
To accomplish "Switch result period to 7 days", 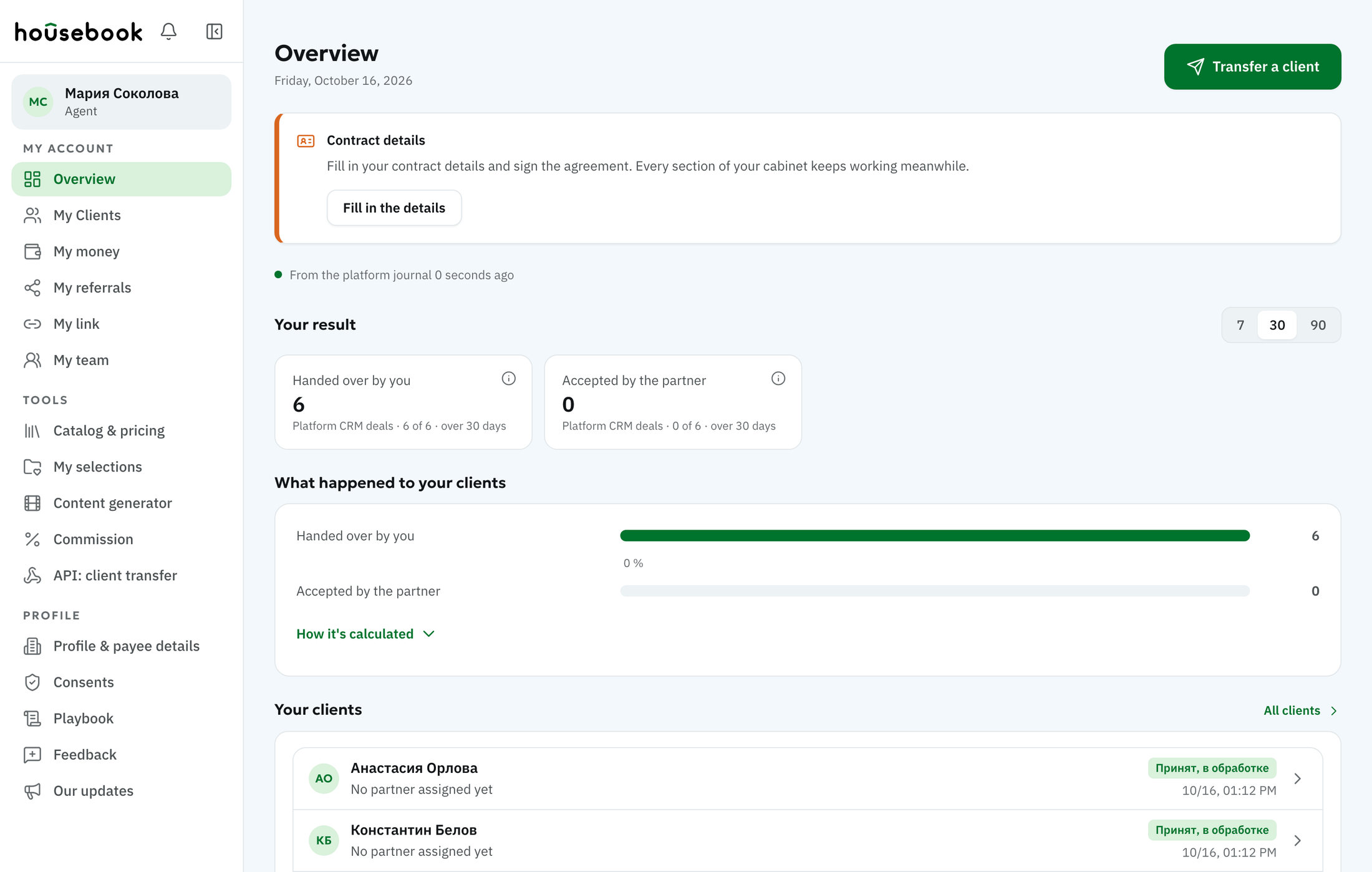I will 1240,325.
